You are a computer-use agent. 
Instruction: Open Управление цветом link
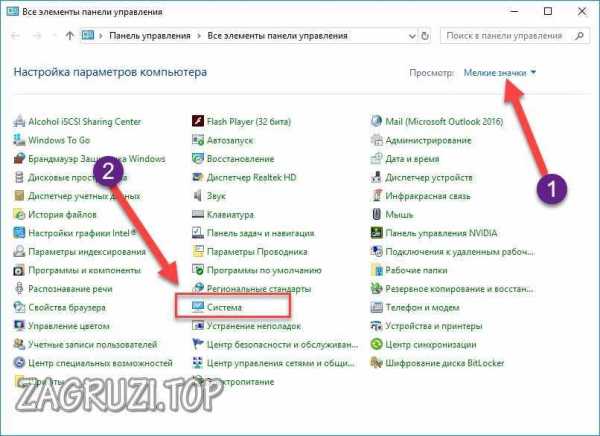coord(69,326)
